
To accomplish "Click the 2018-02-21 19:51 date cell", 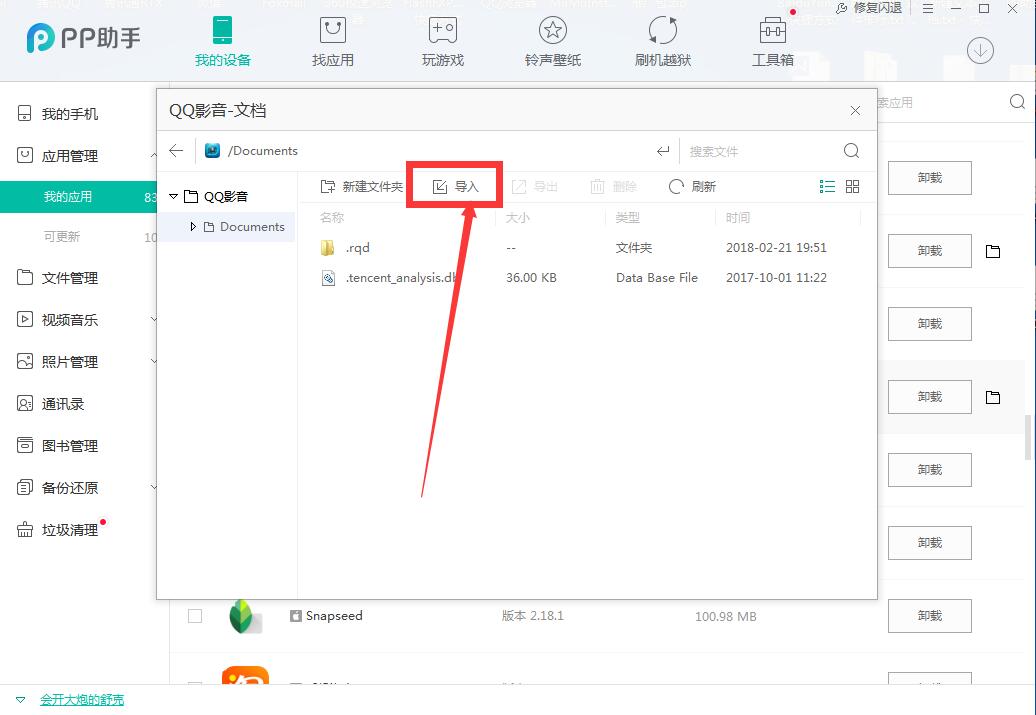I will pyautogui.click(x=776, y=248).
